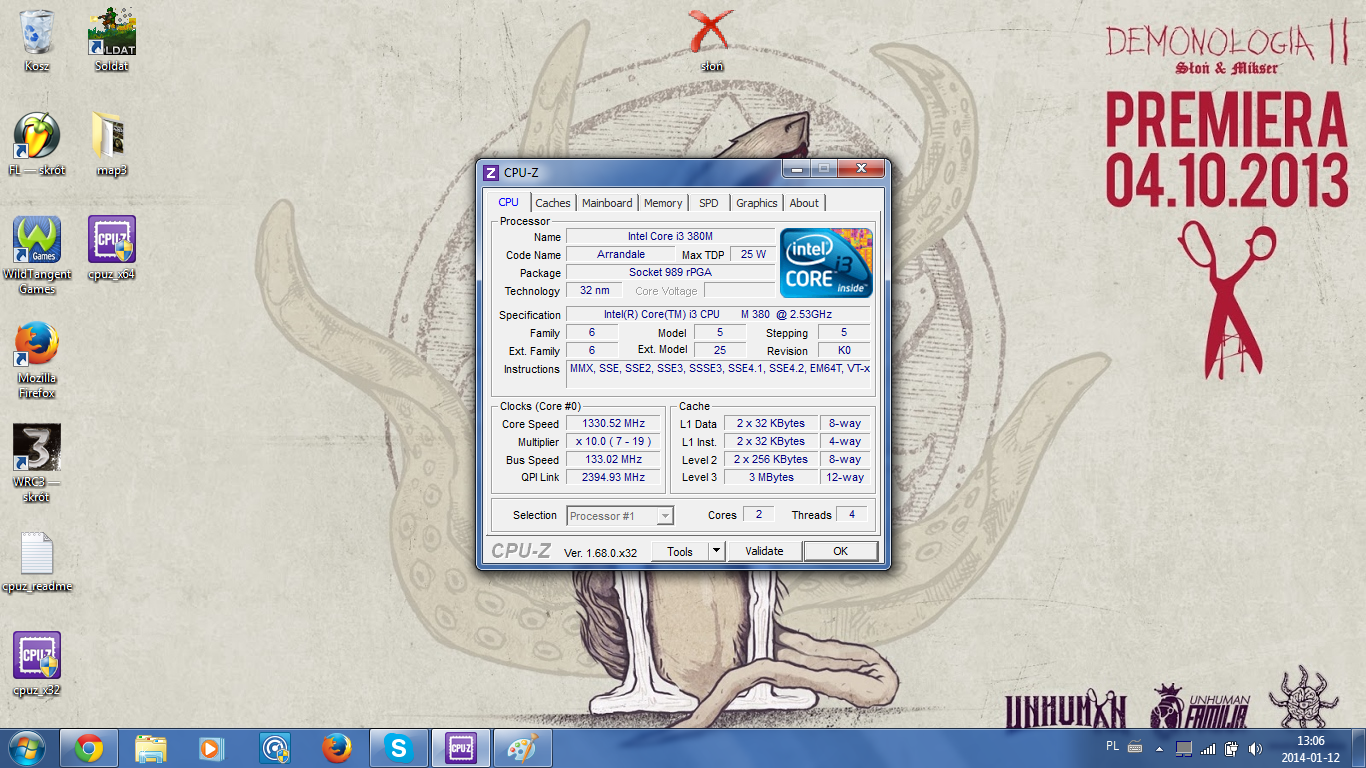
Task: Open the Graphics tab
Action: tap(756, 203)
